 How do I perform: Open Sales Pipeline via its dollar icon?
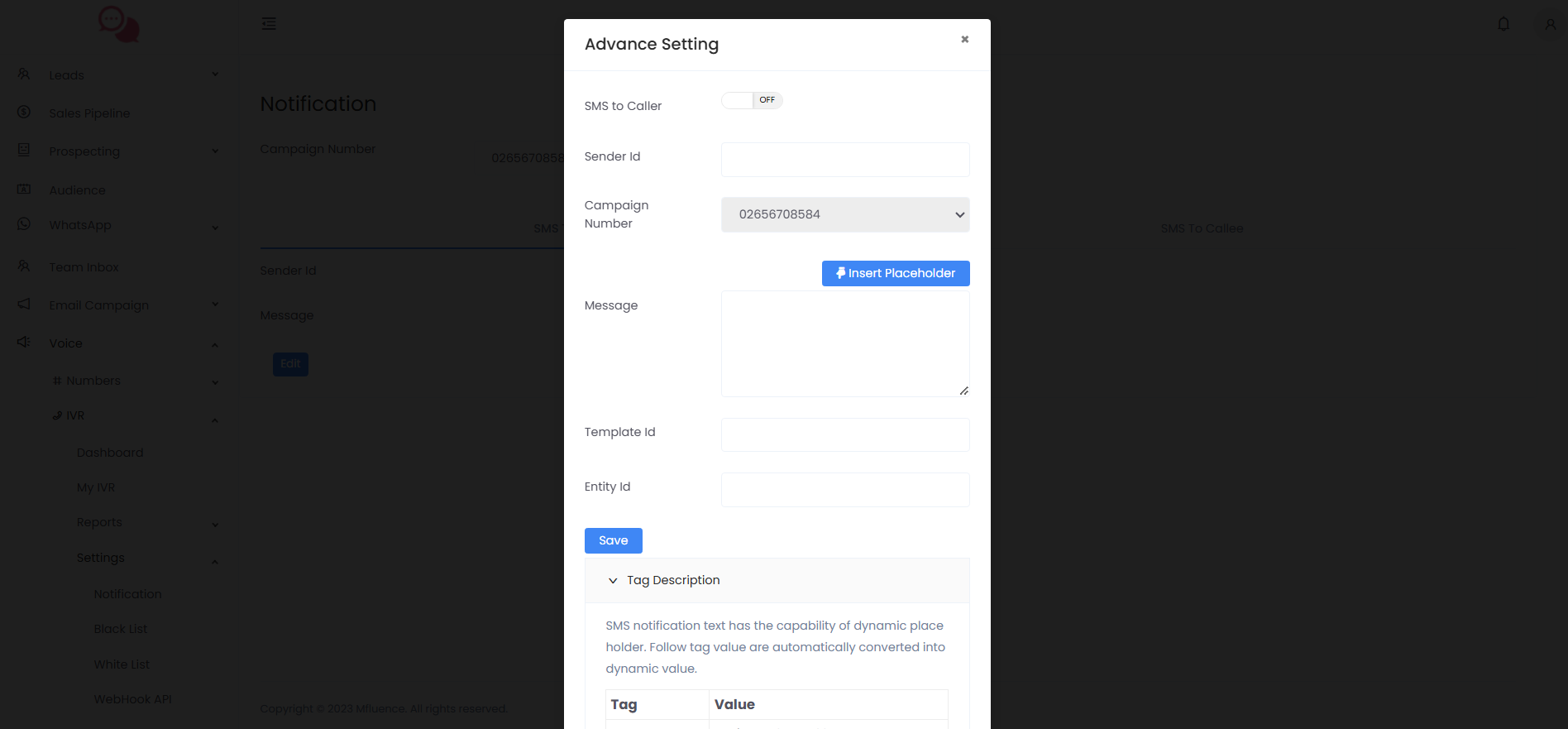(23, 113)
